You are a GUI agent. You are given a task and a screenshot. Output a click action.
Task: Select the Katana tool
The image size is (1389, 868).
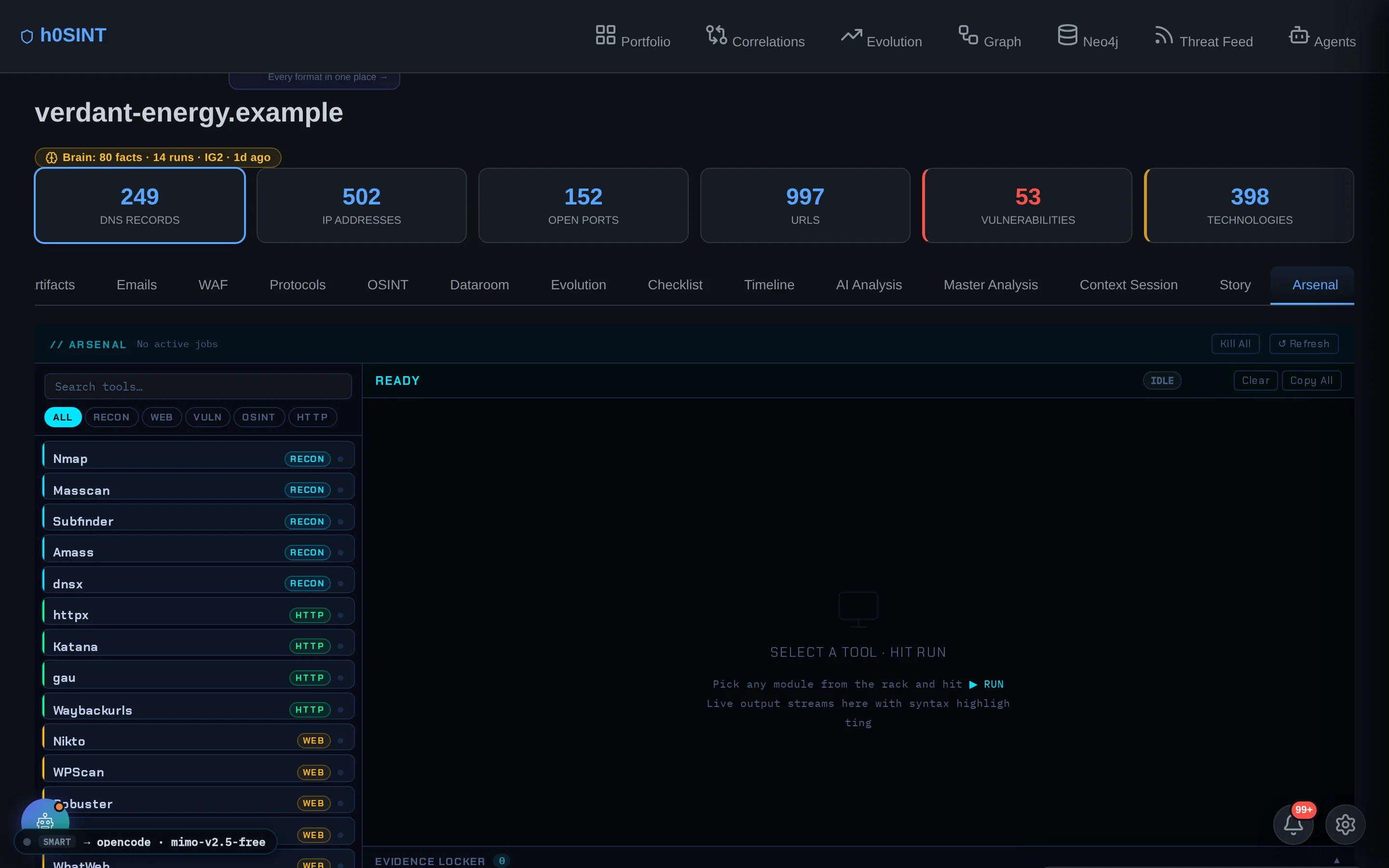[198, 643]
